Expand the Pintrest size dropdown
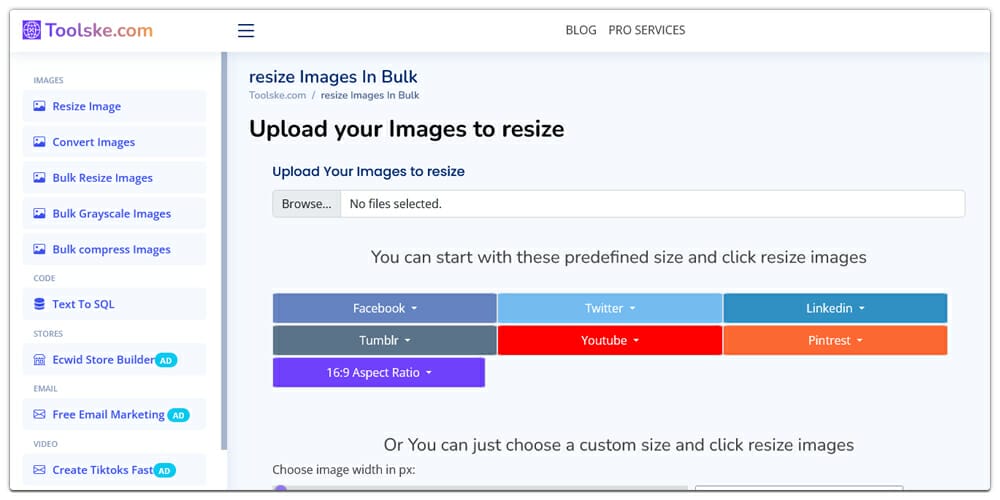The height and width of the screenshot is (500, 1000). pos(835,341)
